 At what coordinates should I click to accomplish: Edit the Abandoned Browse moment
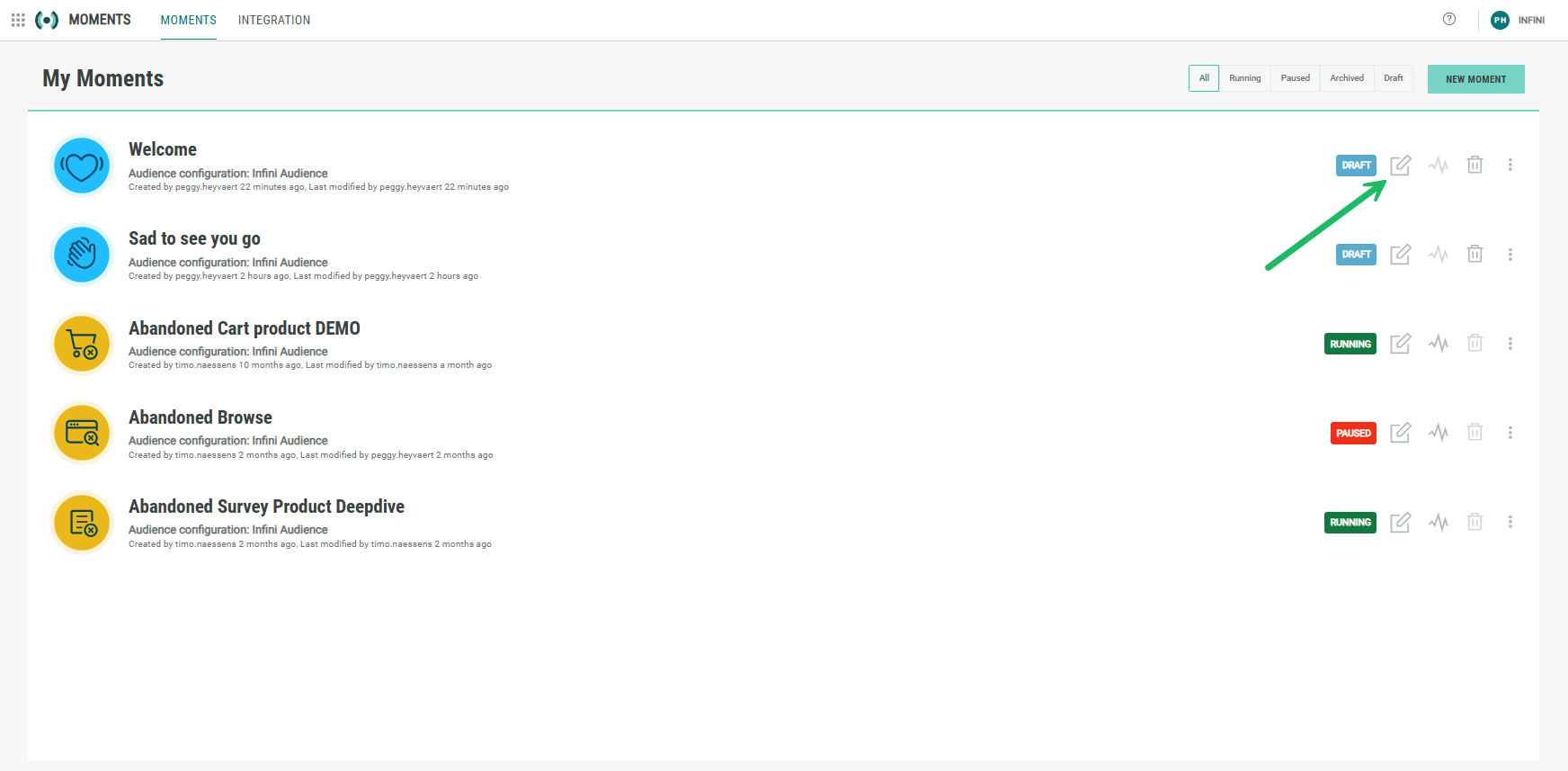[1400, 433]
